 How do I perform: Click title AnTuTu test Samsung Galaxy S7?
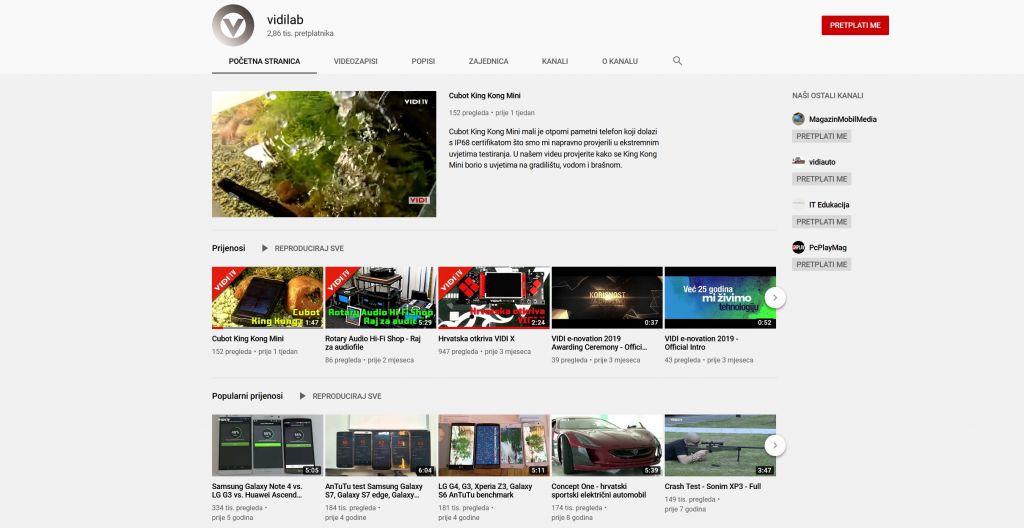click(x=374, y=491)
